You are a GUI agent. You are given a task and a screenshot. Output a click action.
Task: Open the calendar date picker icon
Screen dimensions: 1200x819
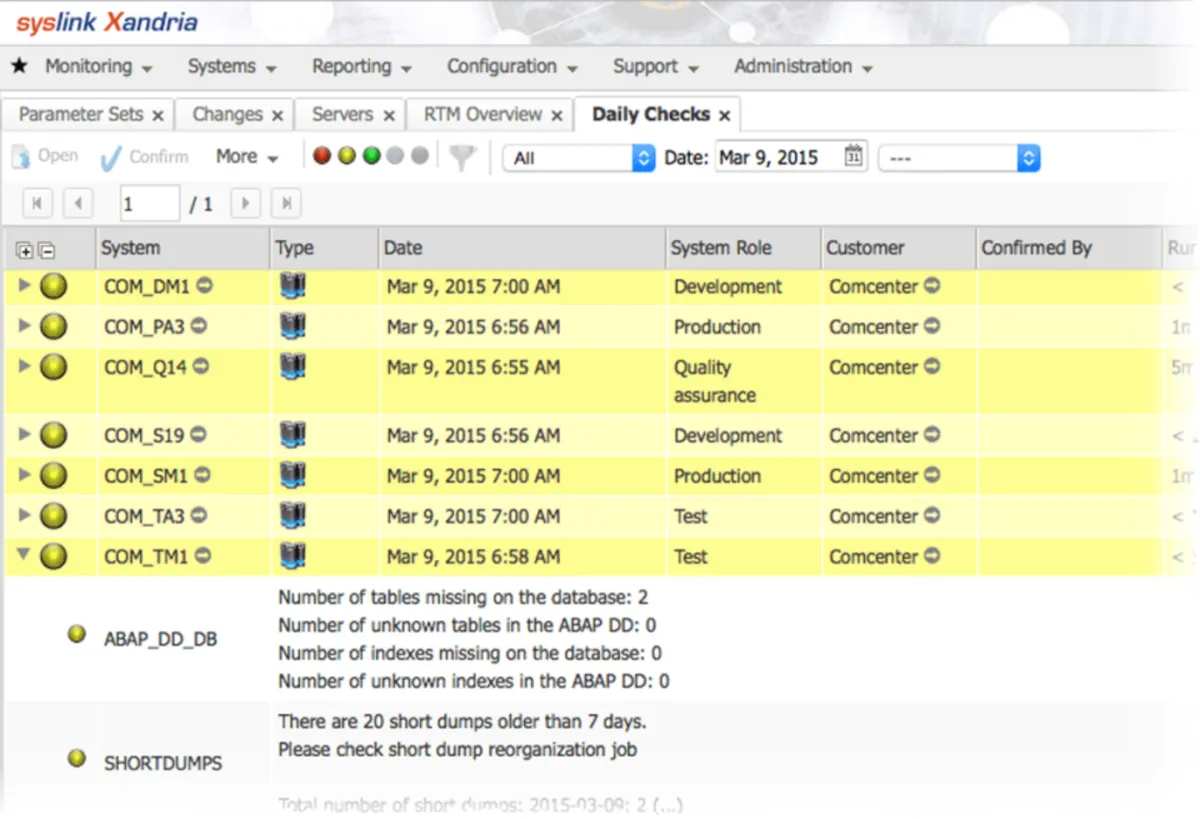pos(853,156)
